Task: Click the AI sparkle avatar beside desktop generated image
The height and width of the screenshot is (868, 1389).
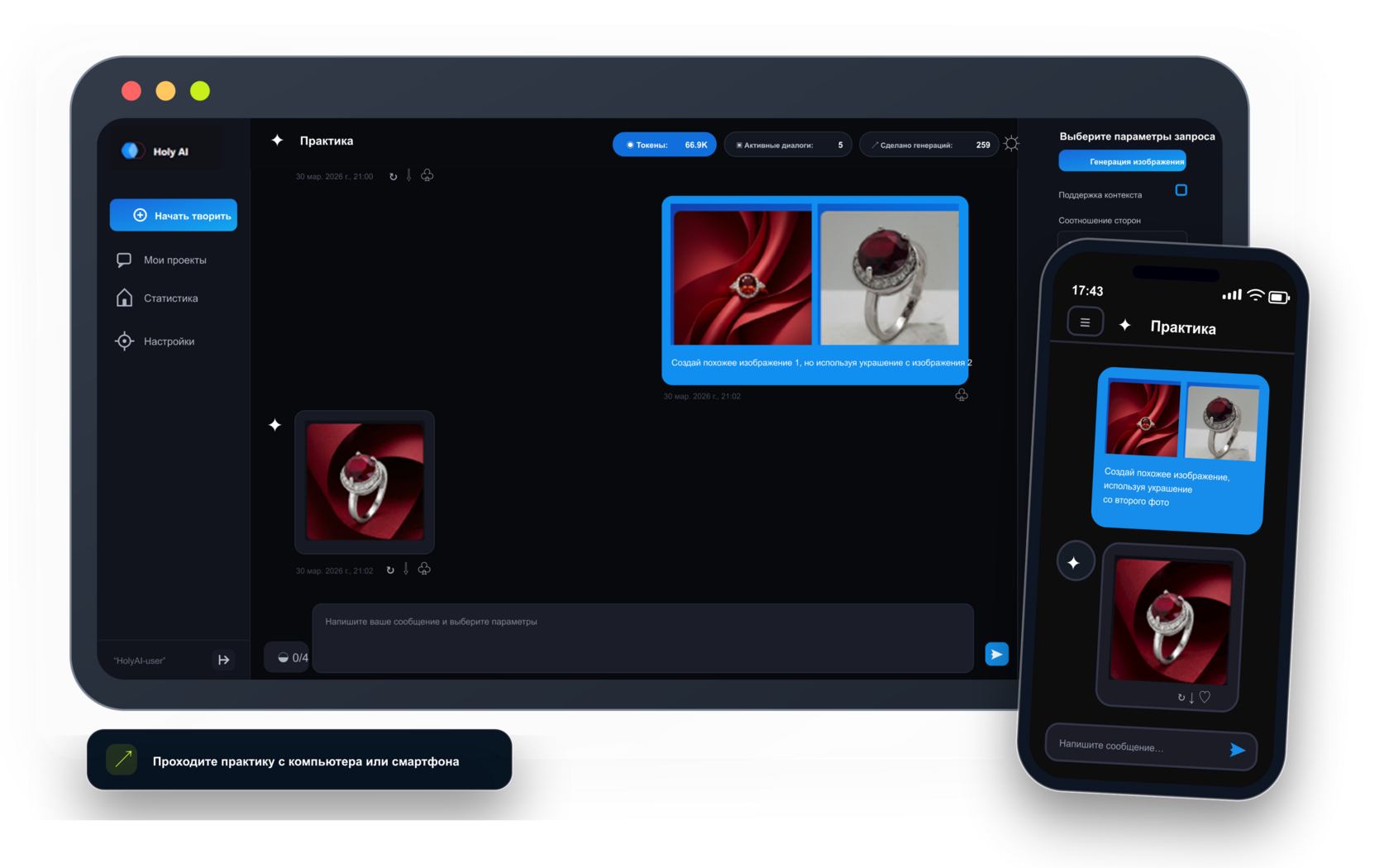Action: tap(275, 425)
